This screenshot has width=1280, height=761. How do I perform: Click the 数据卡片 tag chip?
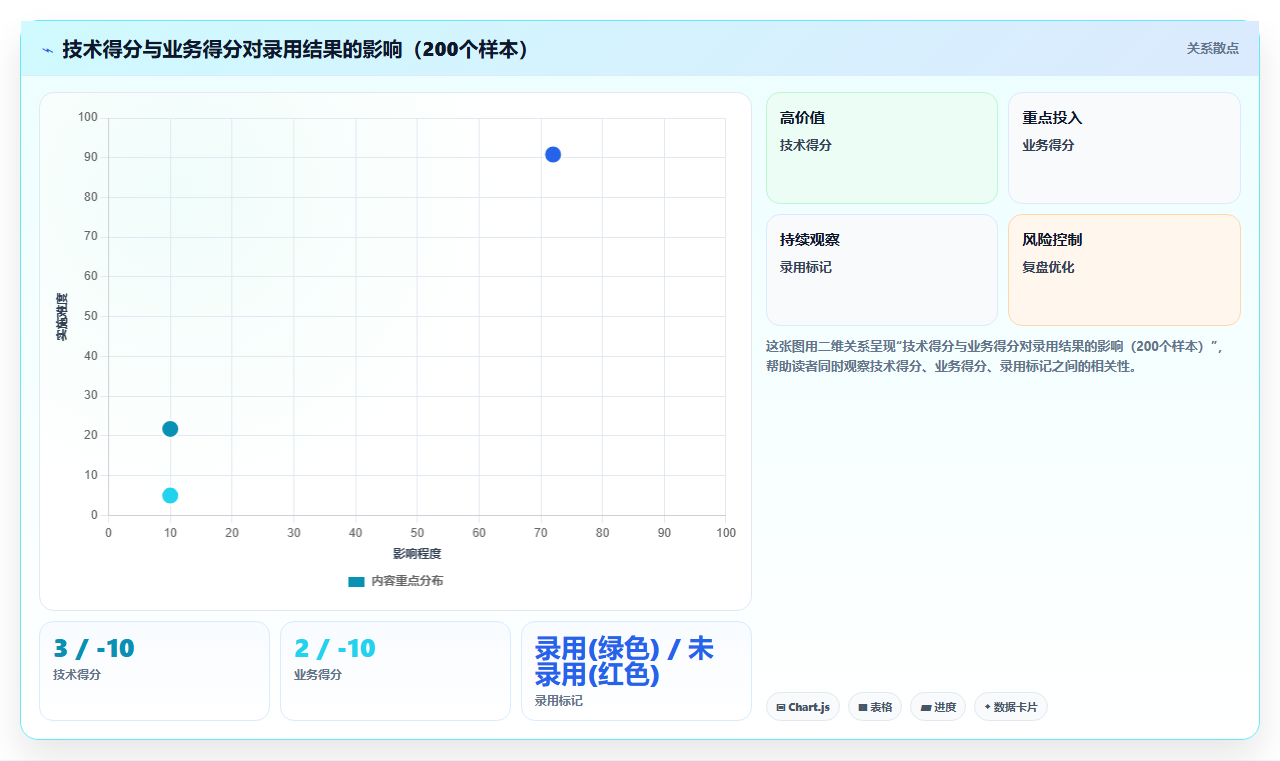coord(1010,707)
